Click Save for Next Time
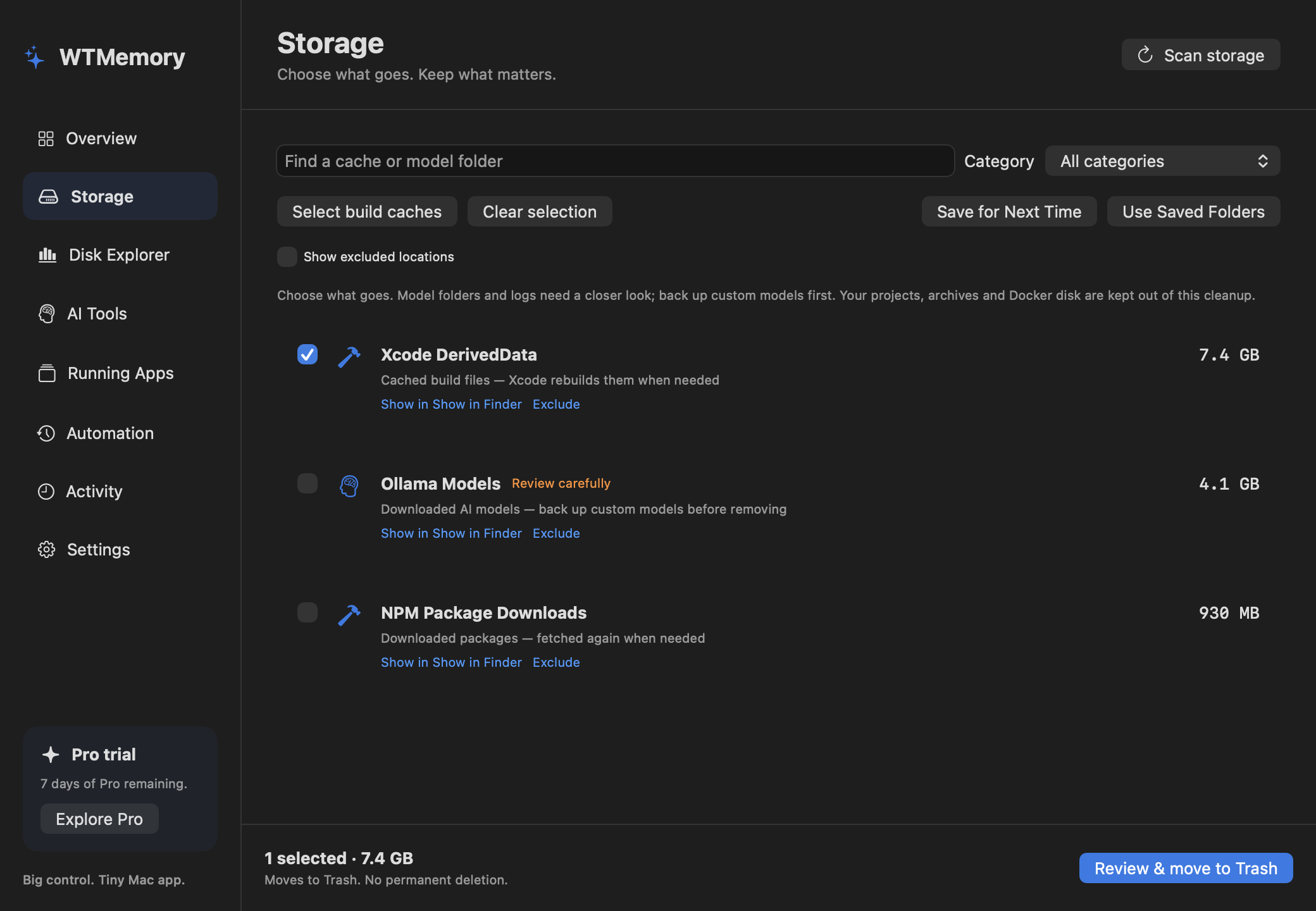 (1009, 211)
